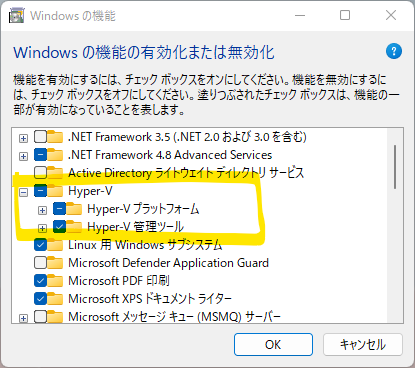
Task: Click the blue help question mark icon
Action: 394,51
